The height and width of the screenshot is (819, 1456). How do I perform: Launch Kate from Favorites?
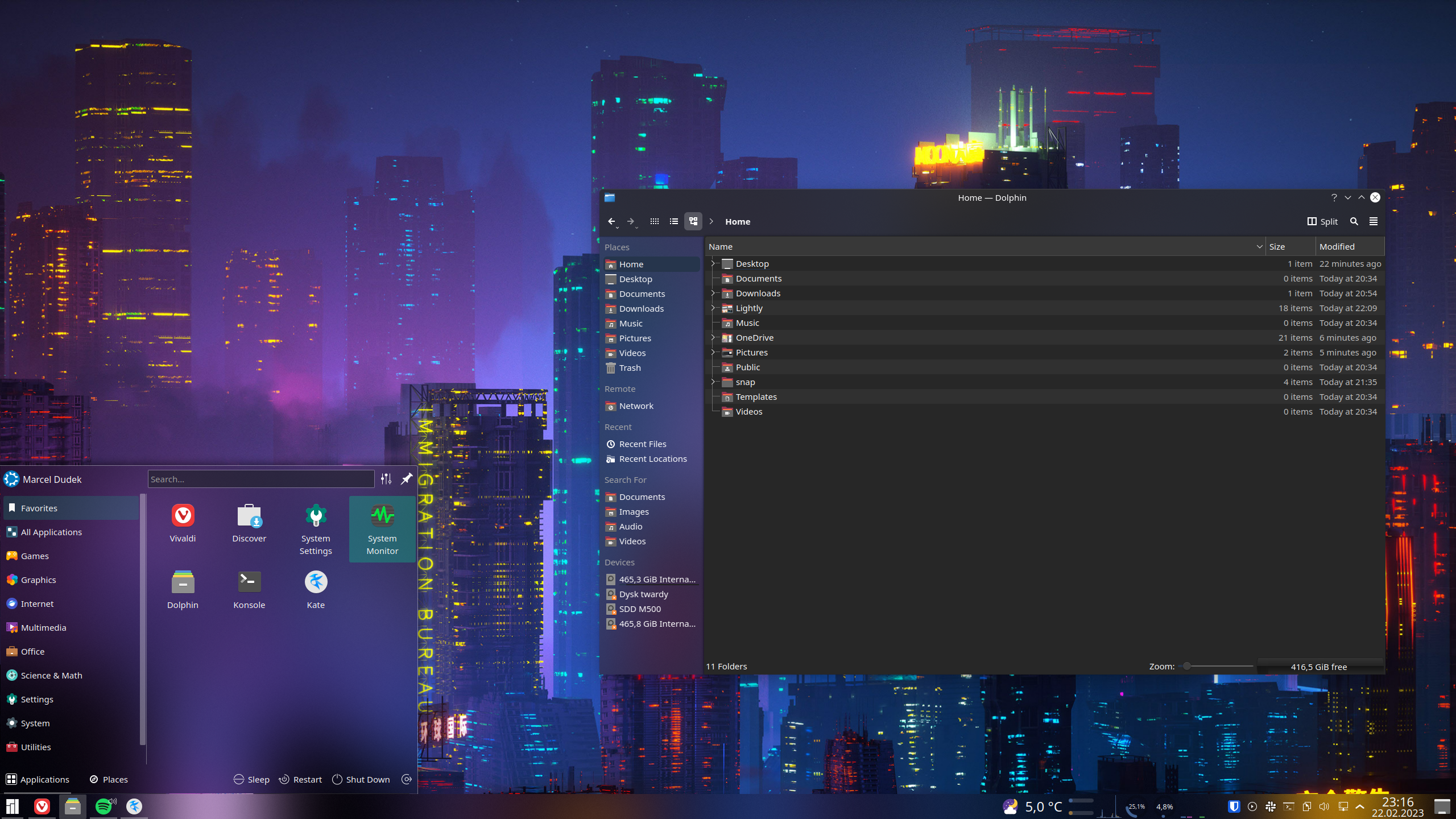pos(316,590)
